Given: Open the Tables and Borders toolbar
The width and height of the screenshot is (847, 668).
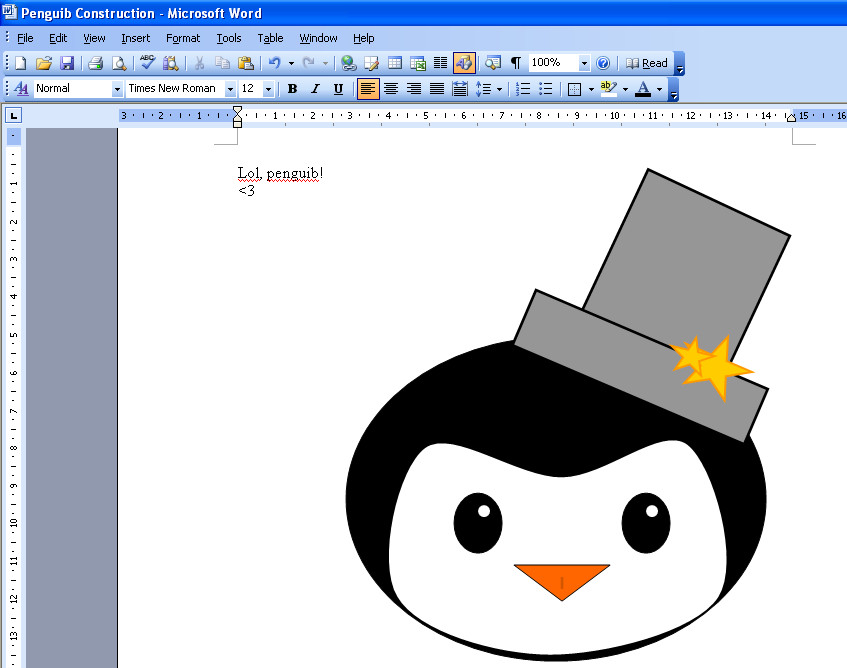Looking at the screenshot, I should tap(371, 62).
